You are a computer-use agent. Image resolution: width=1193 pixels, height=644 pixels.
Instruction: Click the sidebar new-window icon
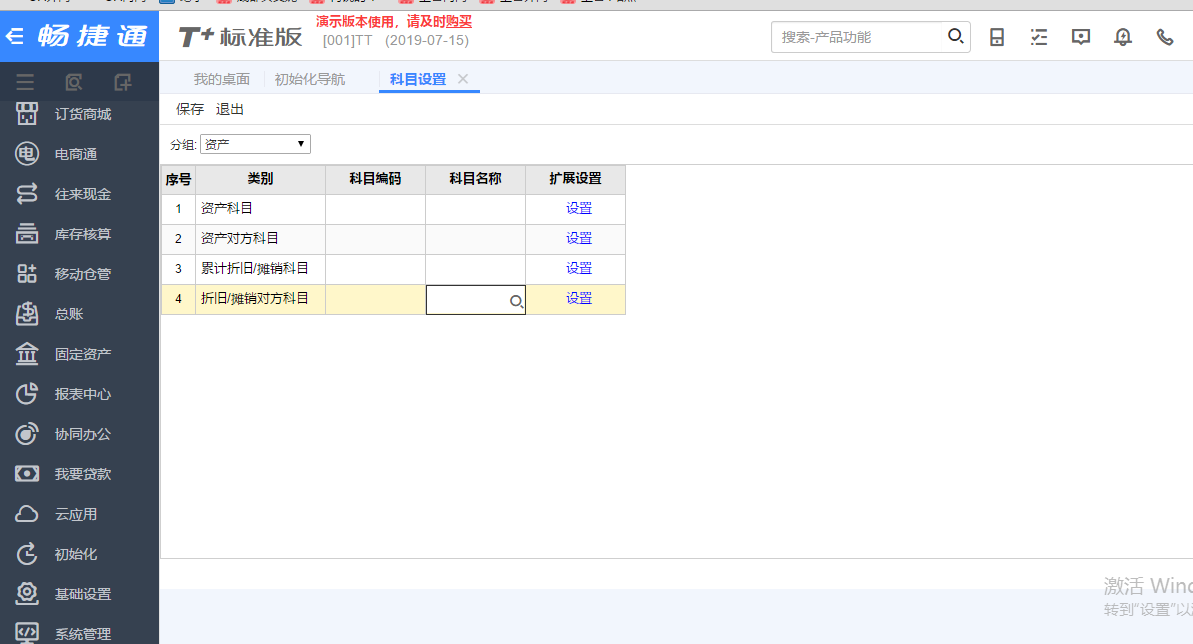click(x=122, y=82)
